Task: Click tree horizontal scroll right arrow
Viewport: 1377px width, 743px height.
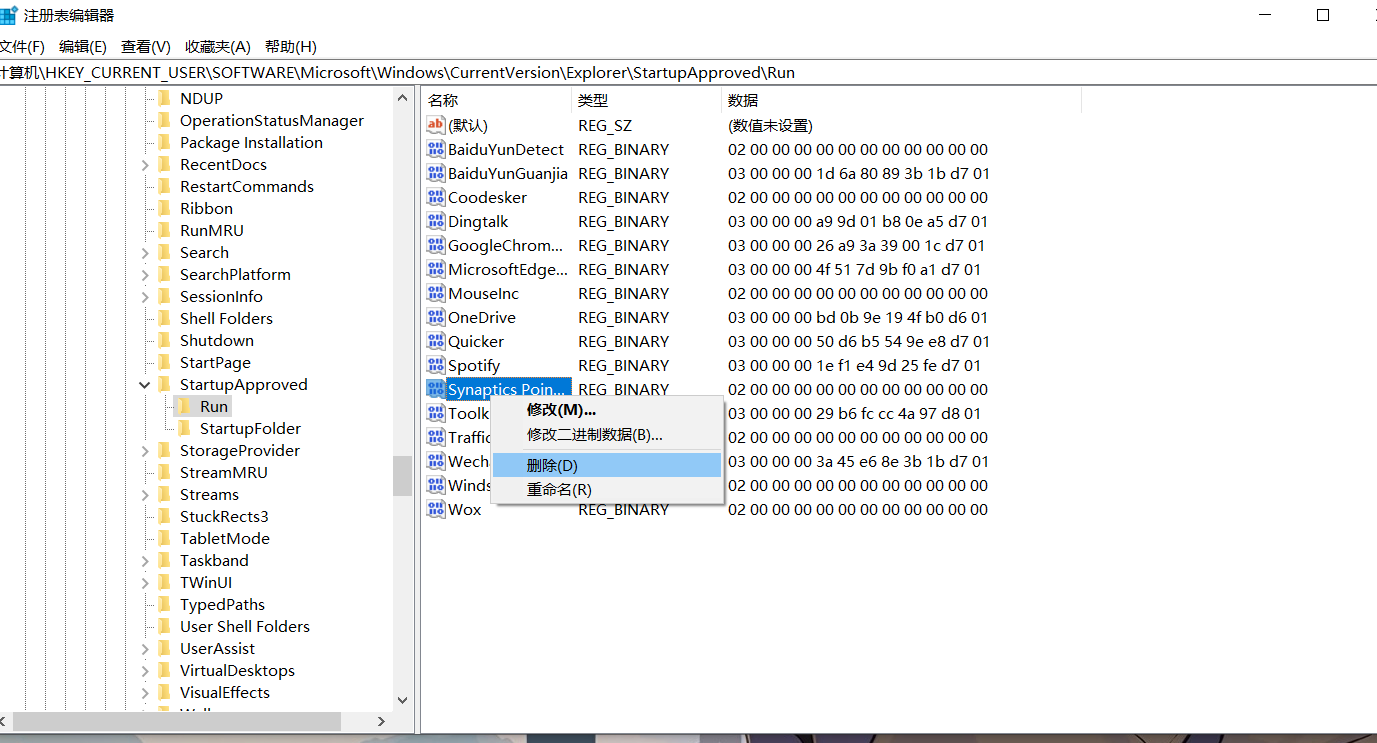Action: (381, 721)
